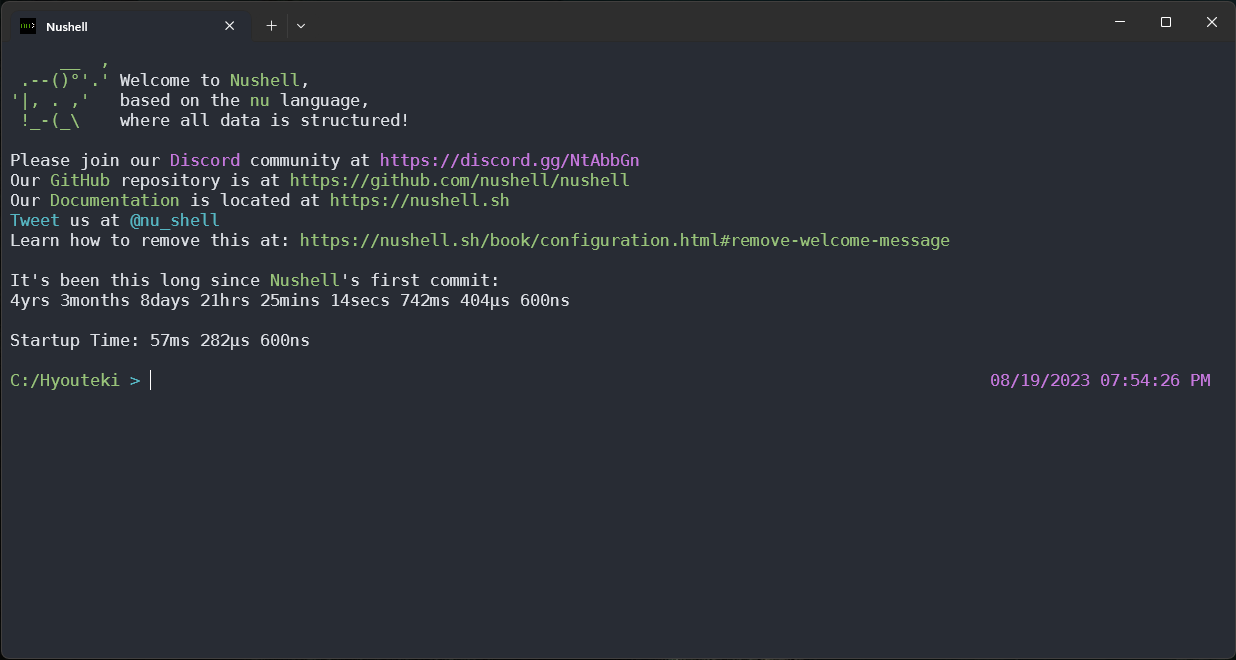Click the date and time display
1236x660 pixels.
(1100, 380)
